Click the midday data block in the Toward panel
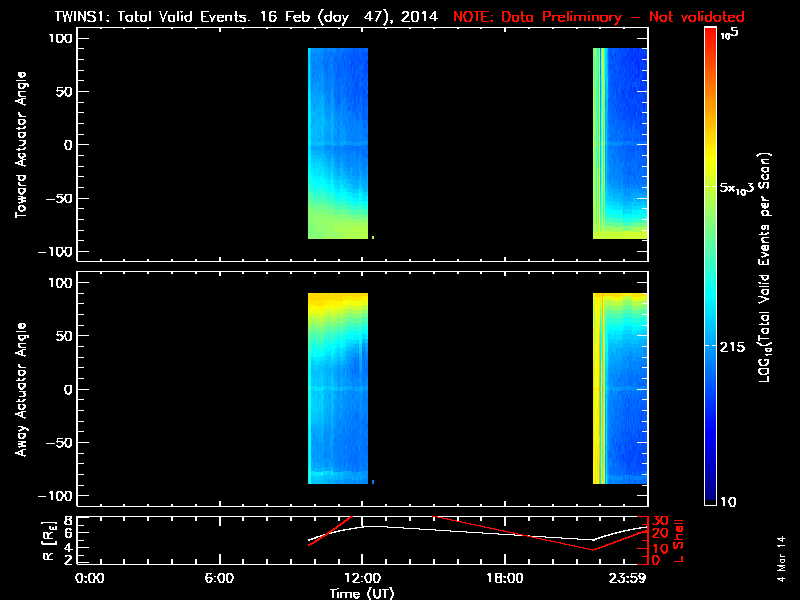Viewport: 800px width, 600px height. 338,145
